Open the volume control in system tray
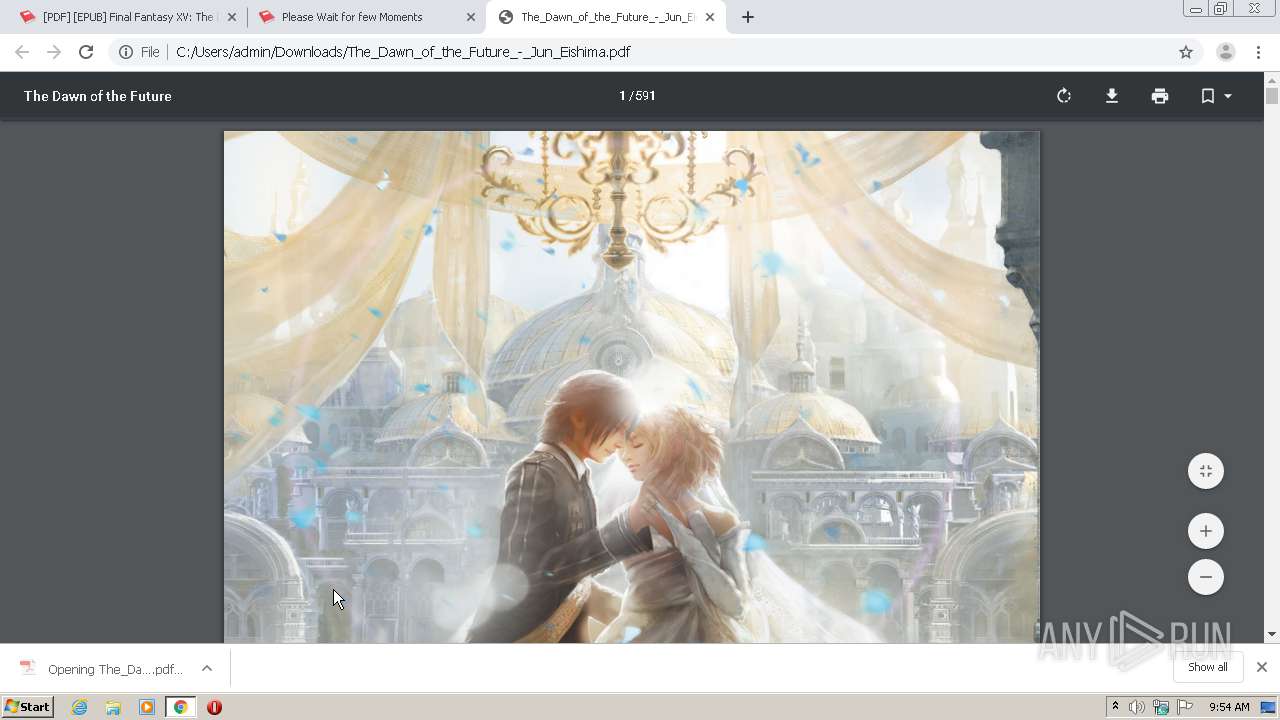 1137,707
